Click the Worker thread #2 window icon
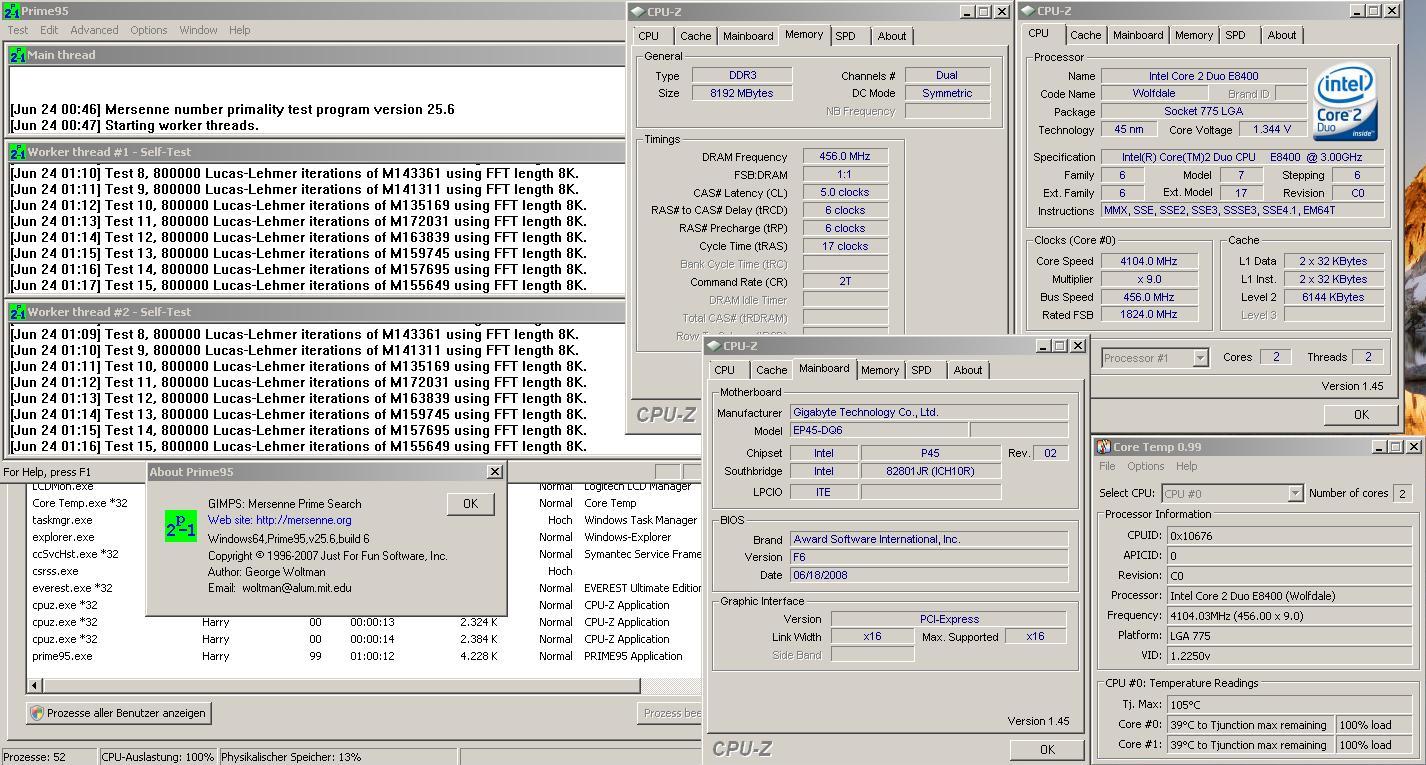This screenshot has height=765, width=1426. (18, 312)
